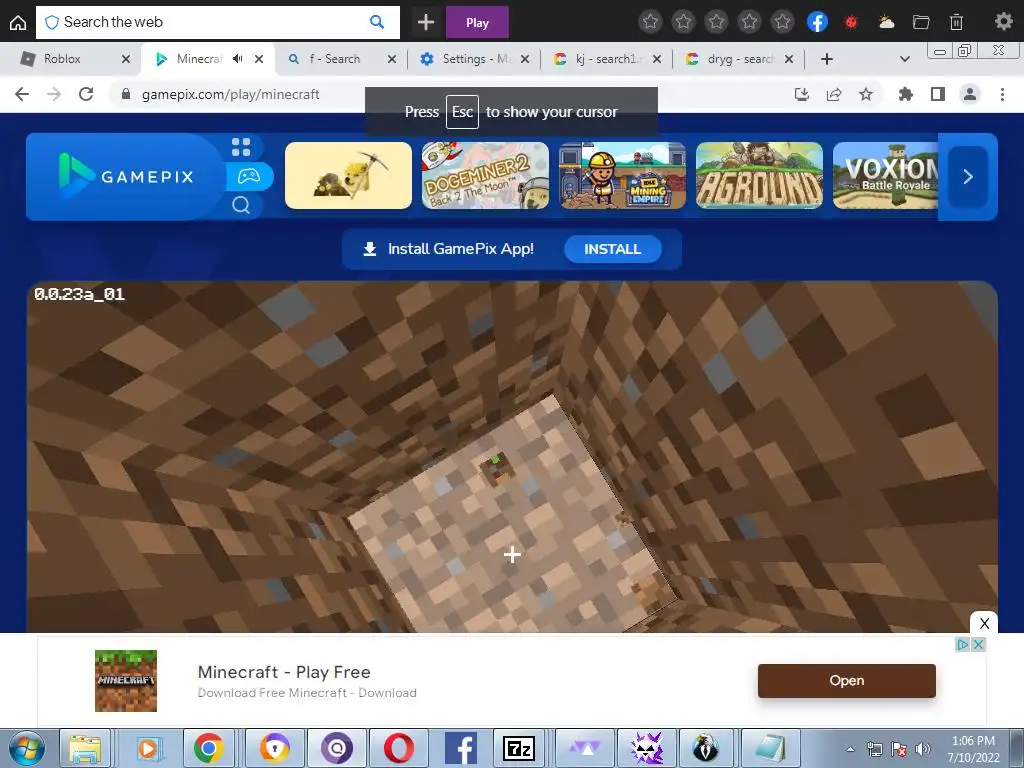This screenshot has width=1024, height=768.
Task: Open the weather icon in the top bar
Action: pyautogui.click(x=886, y=22)
